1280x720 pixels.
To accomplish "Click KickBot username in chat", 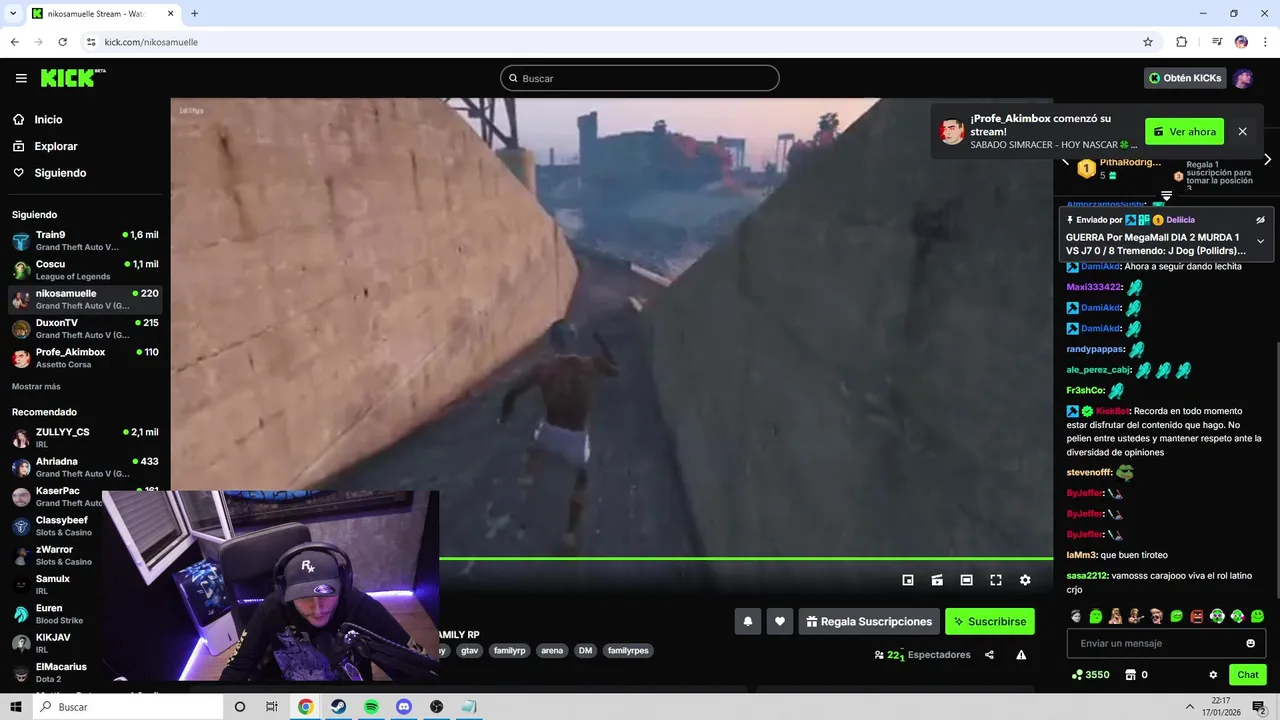I will pyautogui.click(x=1113, y=411).
